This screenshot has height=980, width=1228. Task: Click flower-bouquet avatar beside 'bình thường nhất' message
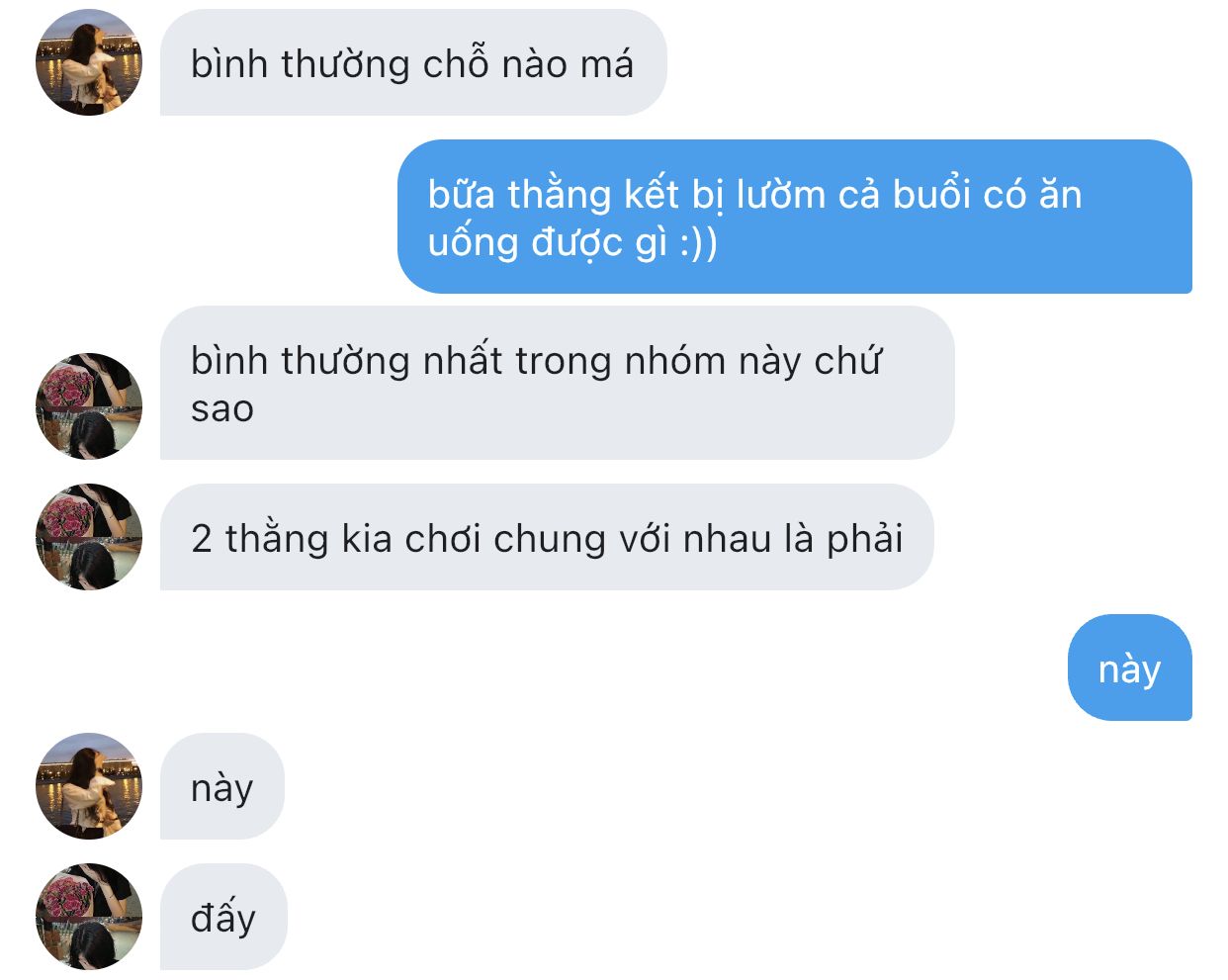coord(89,406)
